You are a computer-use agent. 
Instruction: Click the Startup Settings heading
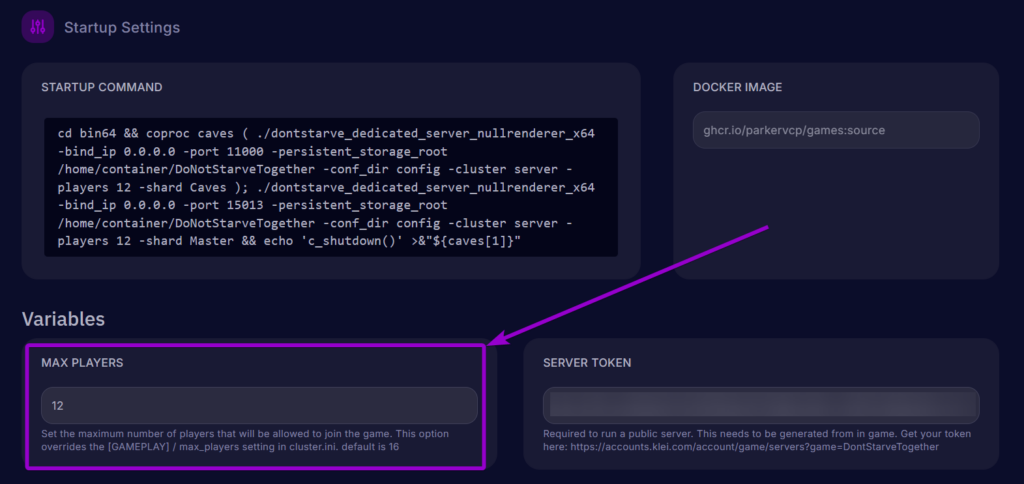[122, 28]
